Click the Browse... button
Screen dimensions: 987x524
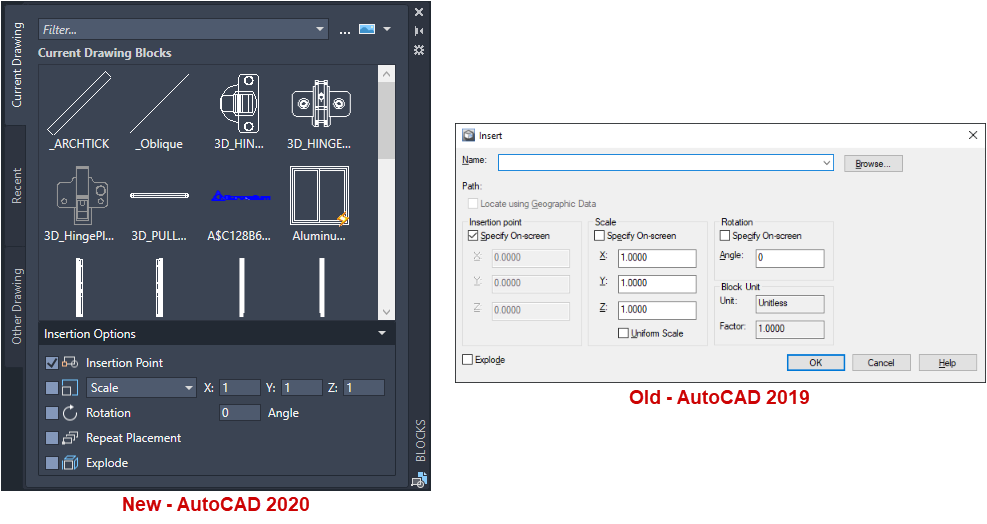873,164
